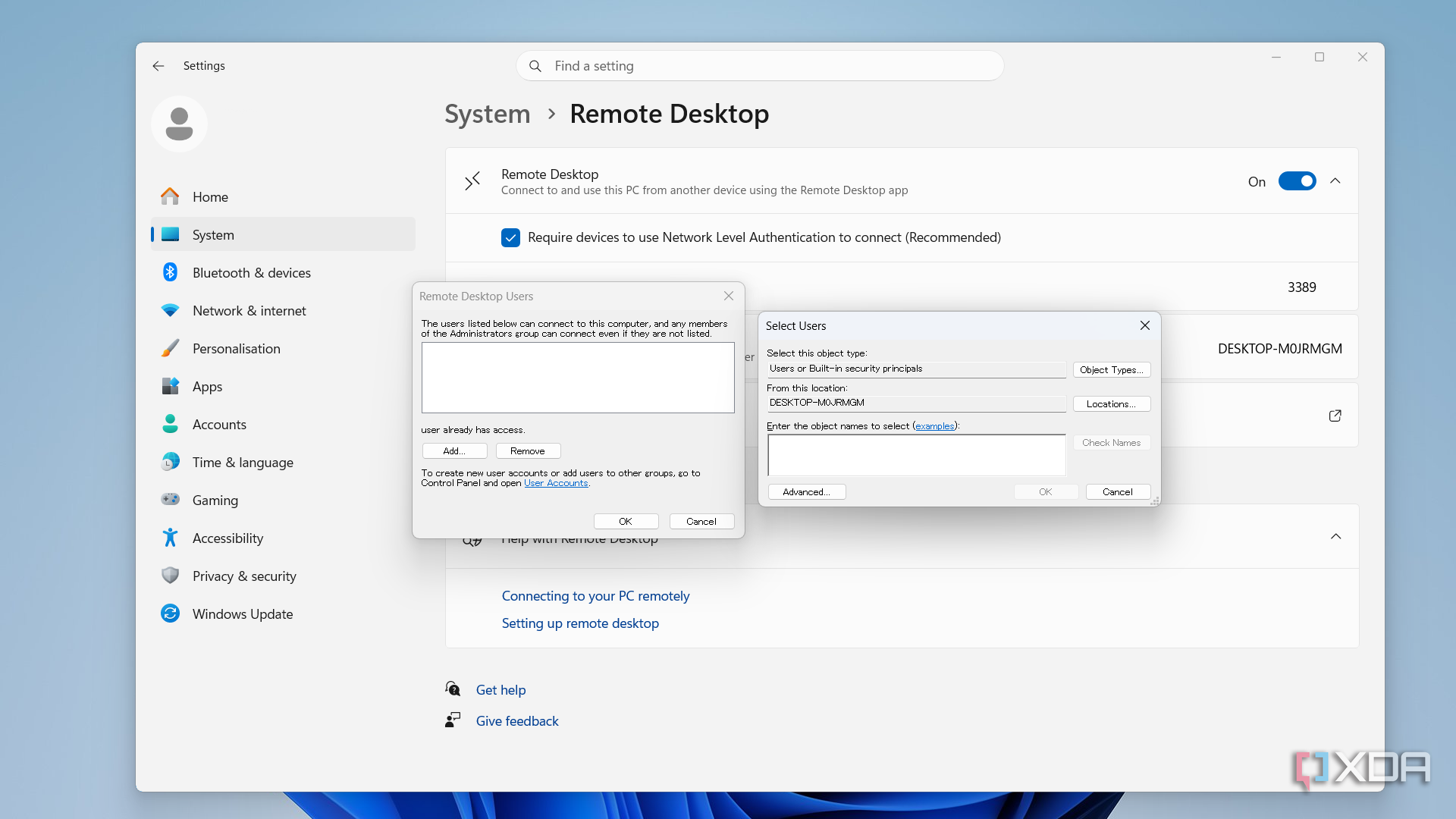Click the Locations... button
Screen dimensions: 1456x819
coord(1112,404)
